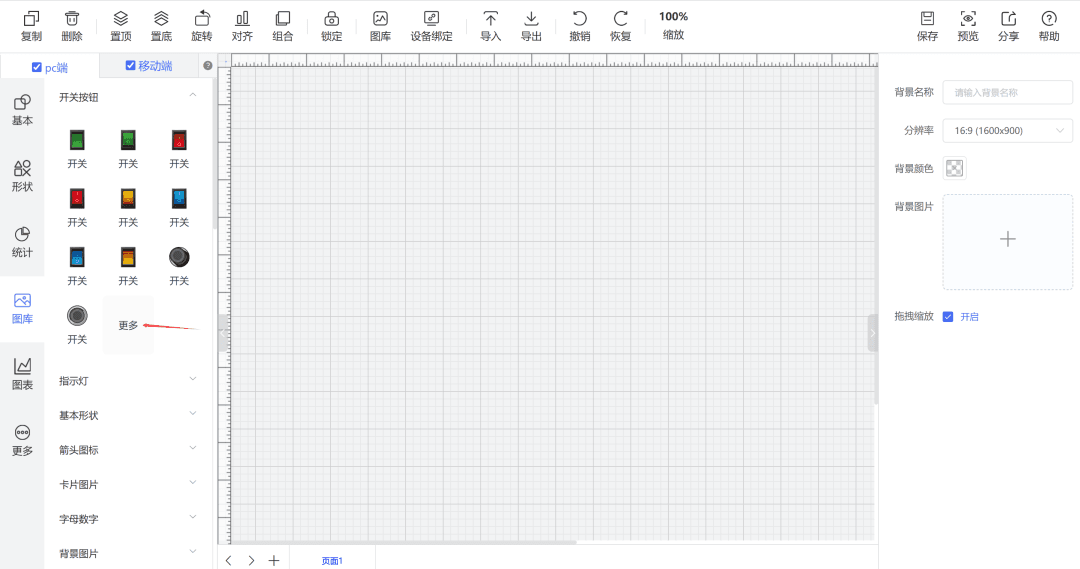Select the blue 开关 switch in second row
Image resolution: width=1080 pixels, height=569 pixels.
tap(179, 198)
